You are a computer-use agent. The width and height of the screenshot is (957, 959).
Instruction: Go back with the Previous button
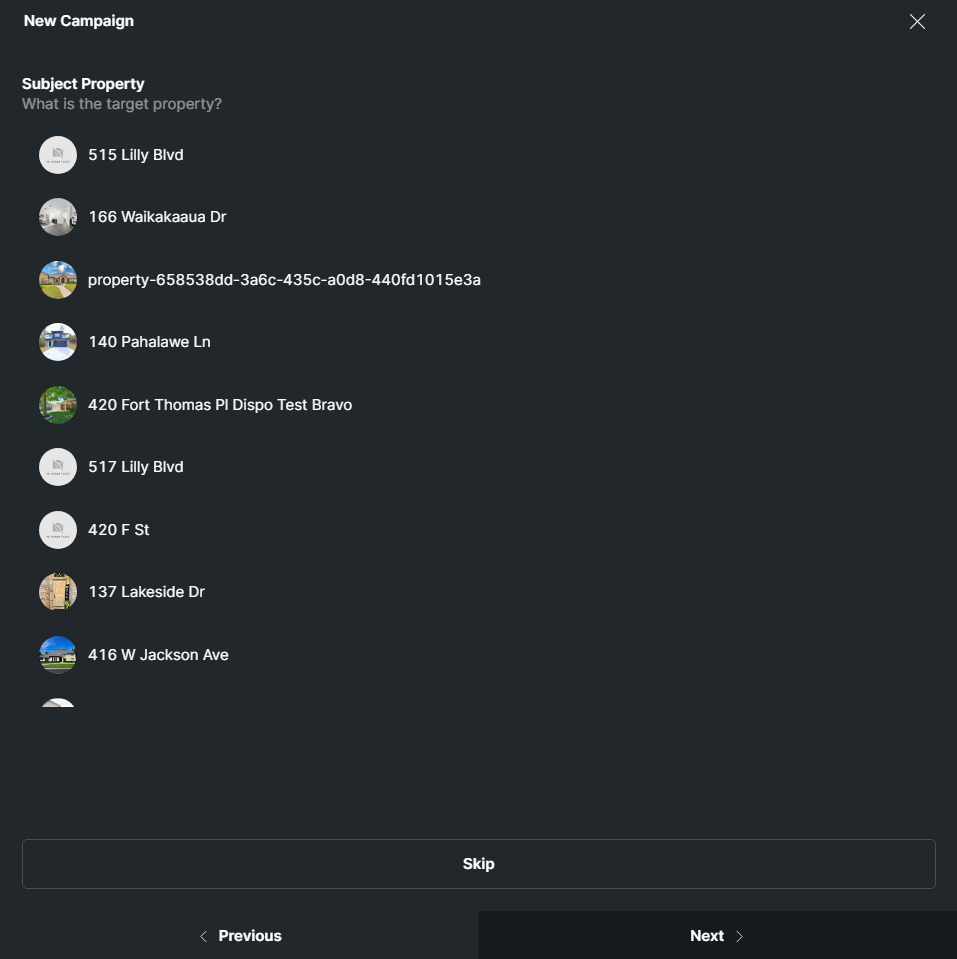point(240,936)
